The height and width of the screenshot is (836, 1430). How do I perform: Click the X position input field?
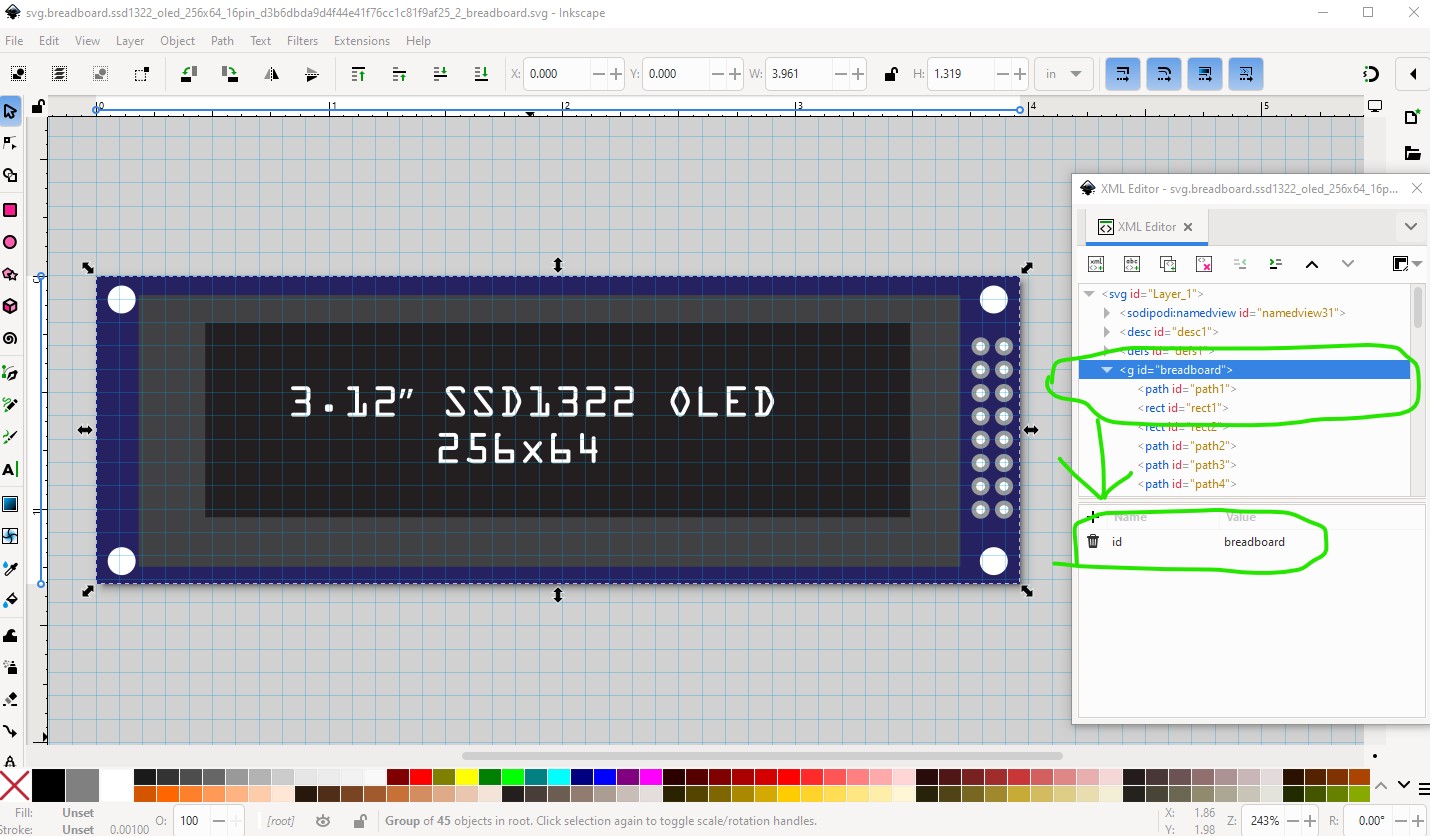pos(557,74)
